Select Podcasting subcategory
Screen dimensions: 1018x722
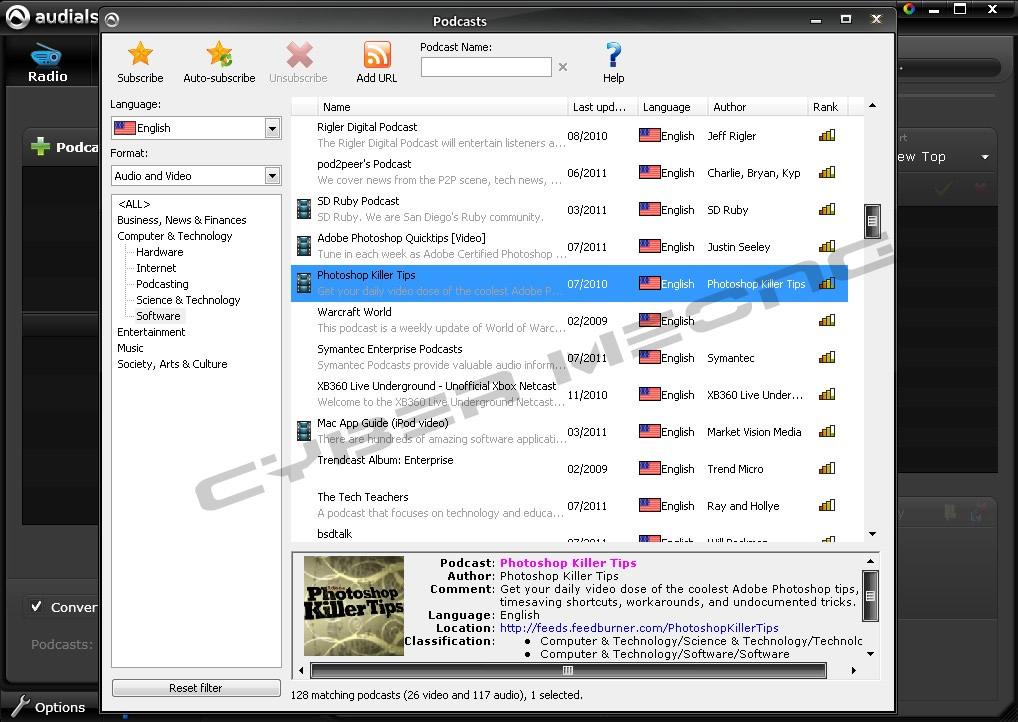click(162, 284)
